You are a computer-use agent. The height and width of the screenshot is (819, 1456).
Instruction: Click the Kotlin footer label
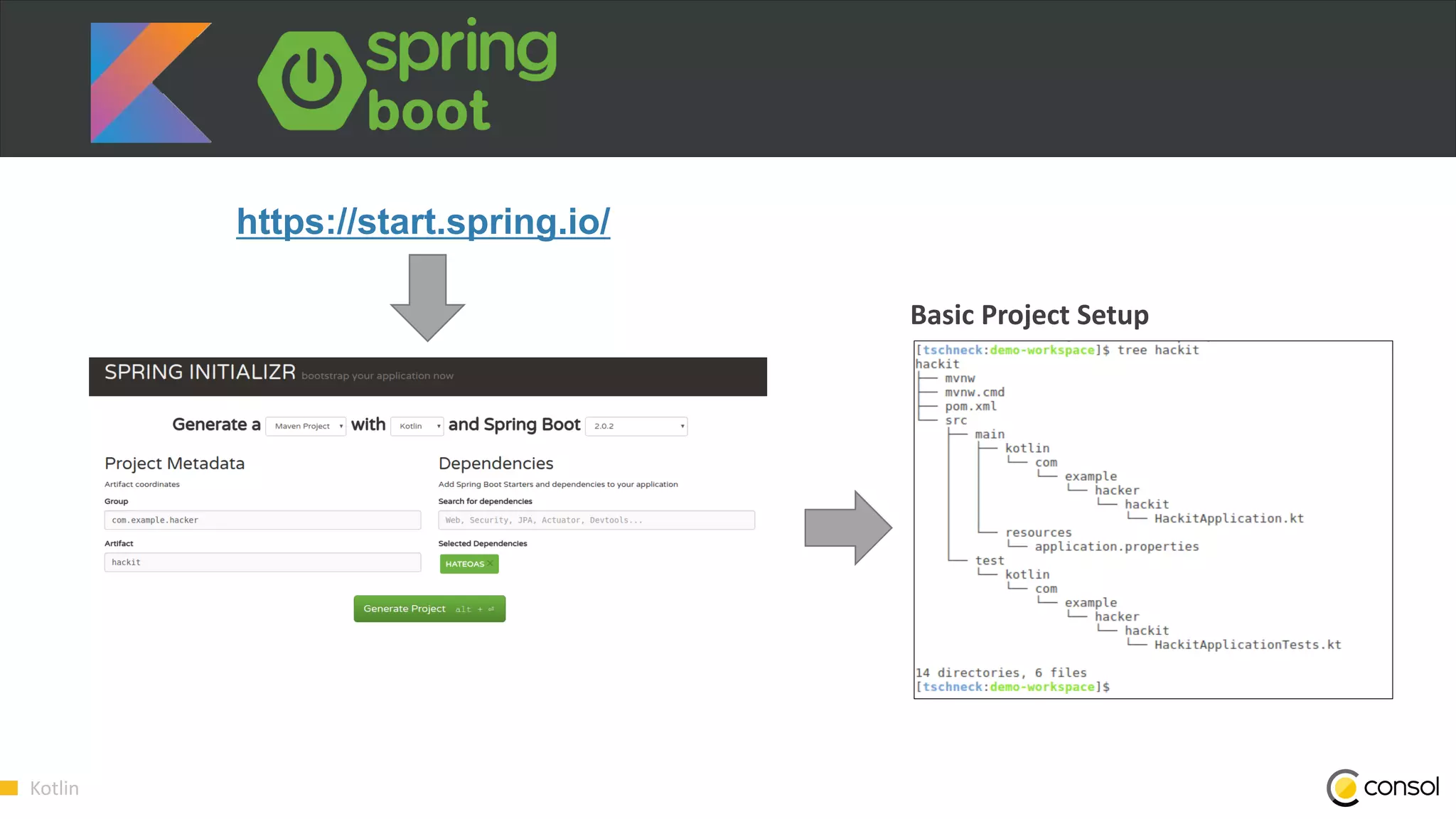pyautogui.click(x=54, y=788)
